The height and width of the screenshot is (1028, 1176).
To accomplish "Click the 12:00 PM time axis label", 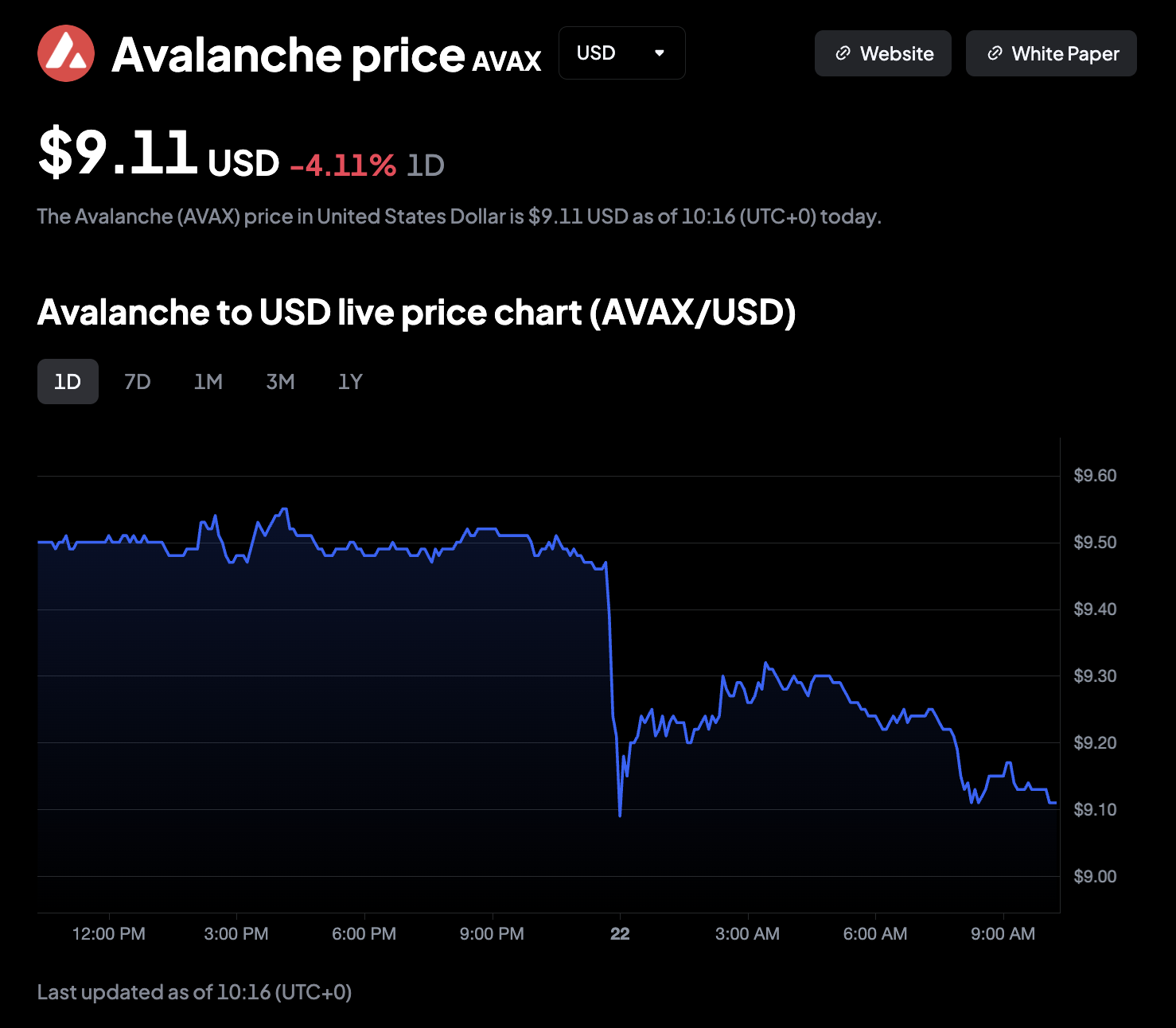I will (x=109, y=934).
